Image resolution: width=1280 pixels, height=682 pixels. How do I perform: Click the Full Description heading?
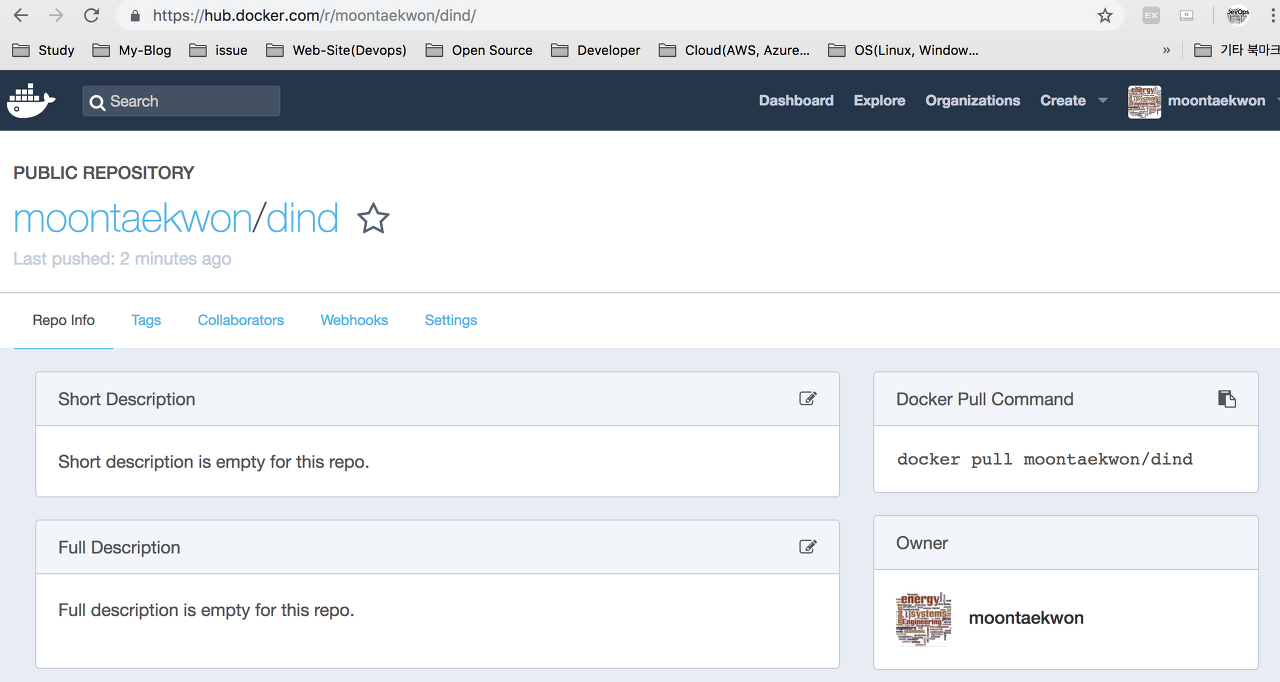(x=119, y=547)
